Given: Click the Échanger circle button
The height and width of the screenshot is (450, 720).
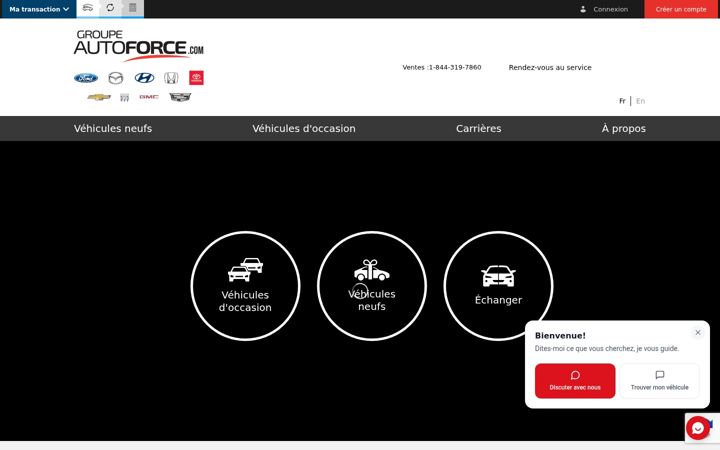Looking at the screenshot, I should point(498,286).
